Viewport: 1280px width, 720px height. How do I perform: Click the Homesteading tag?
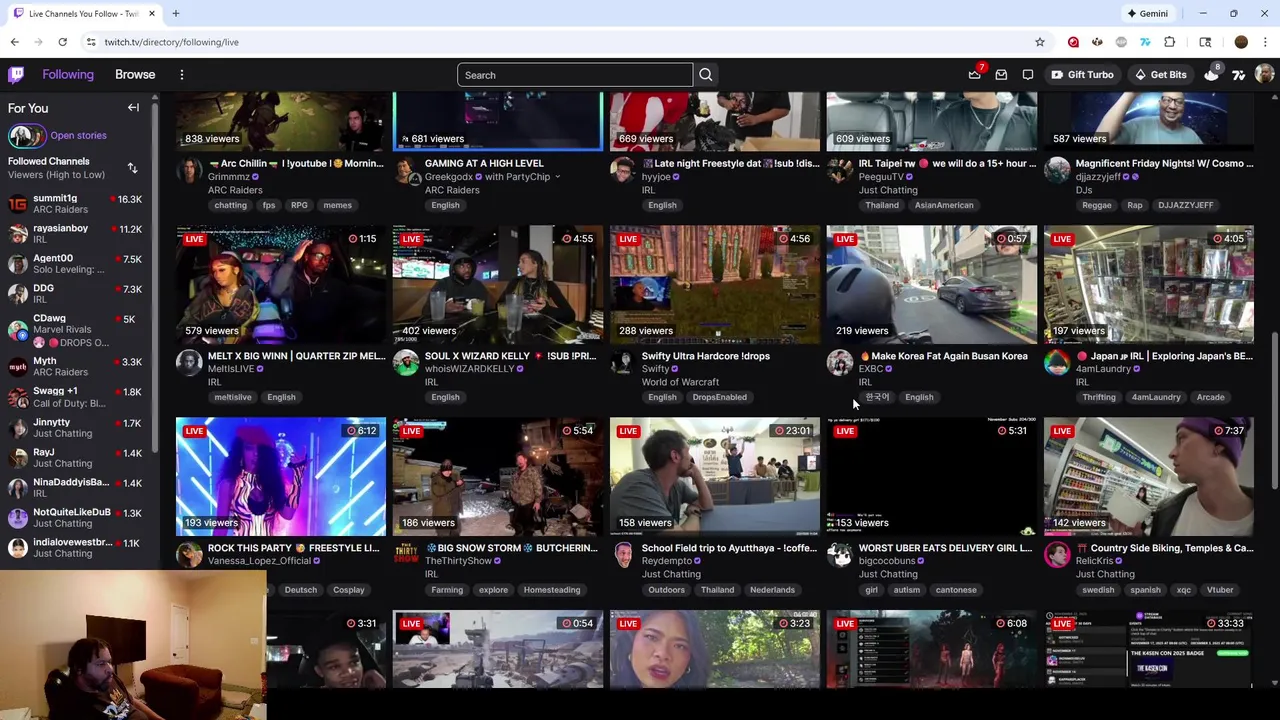(x=552, y=590)
